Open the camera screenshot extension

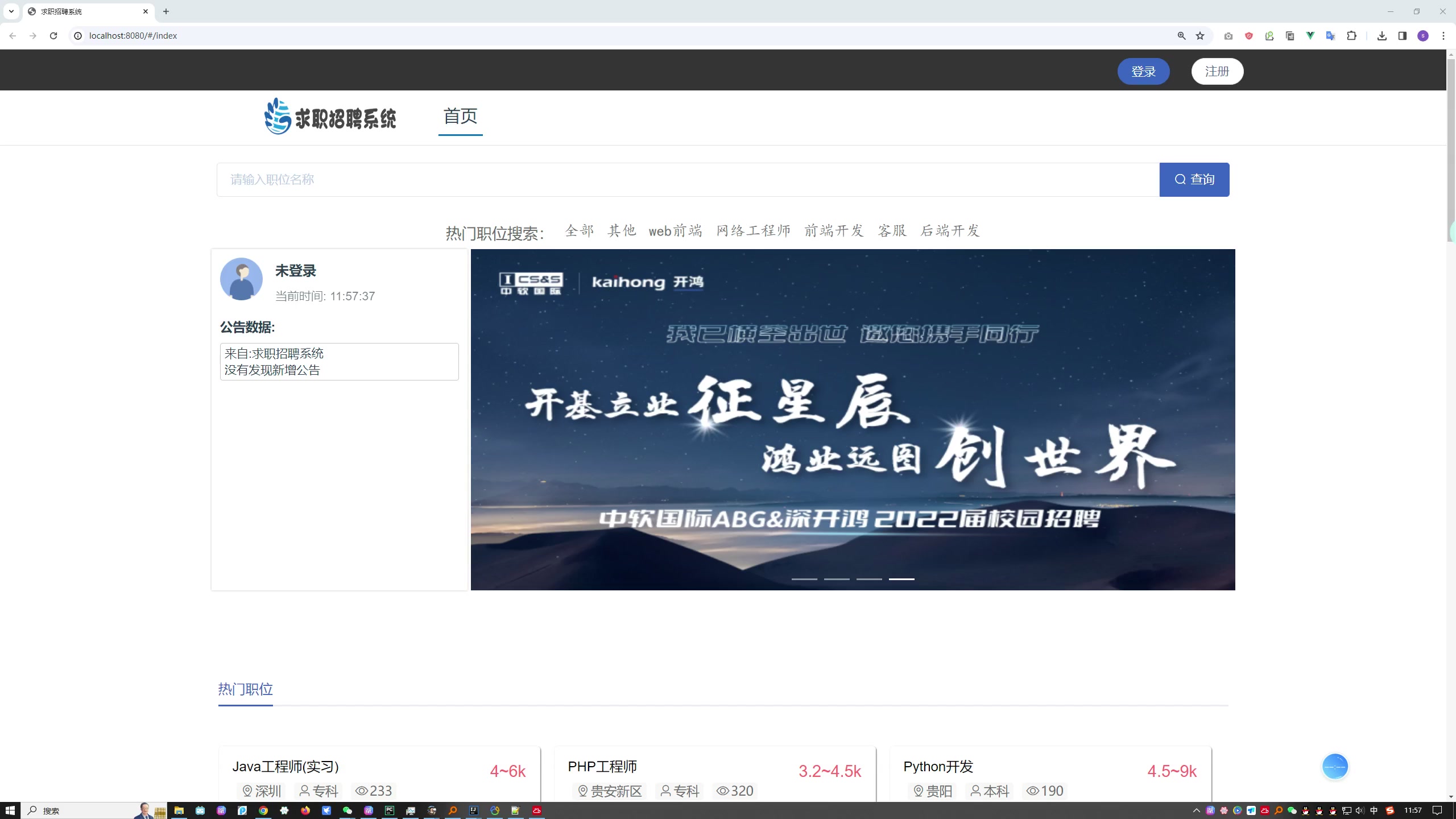coord(1228,36)
